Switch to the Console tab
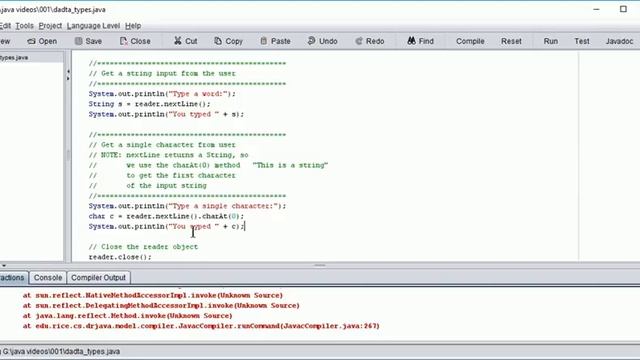The height and width of the screenshot is (360, 640). (x=48, y=278)
